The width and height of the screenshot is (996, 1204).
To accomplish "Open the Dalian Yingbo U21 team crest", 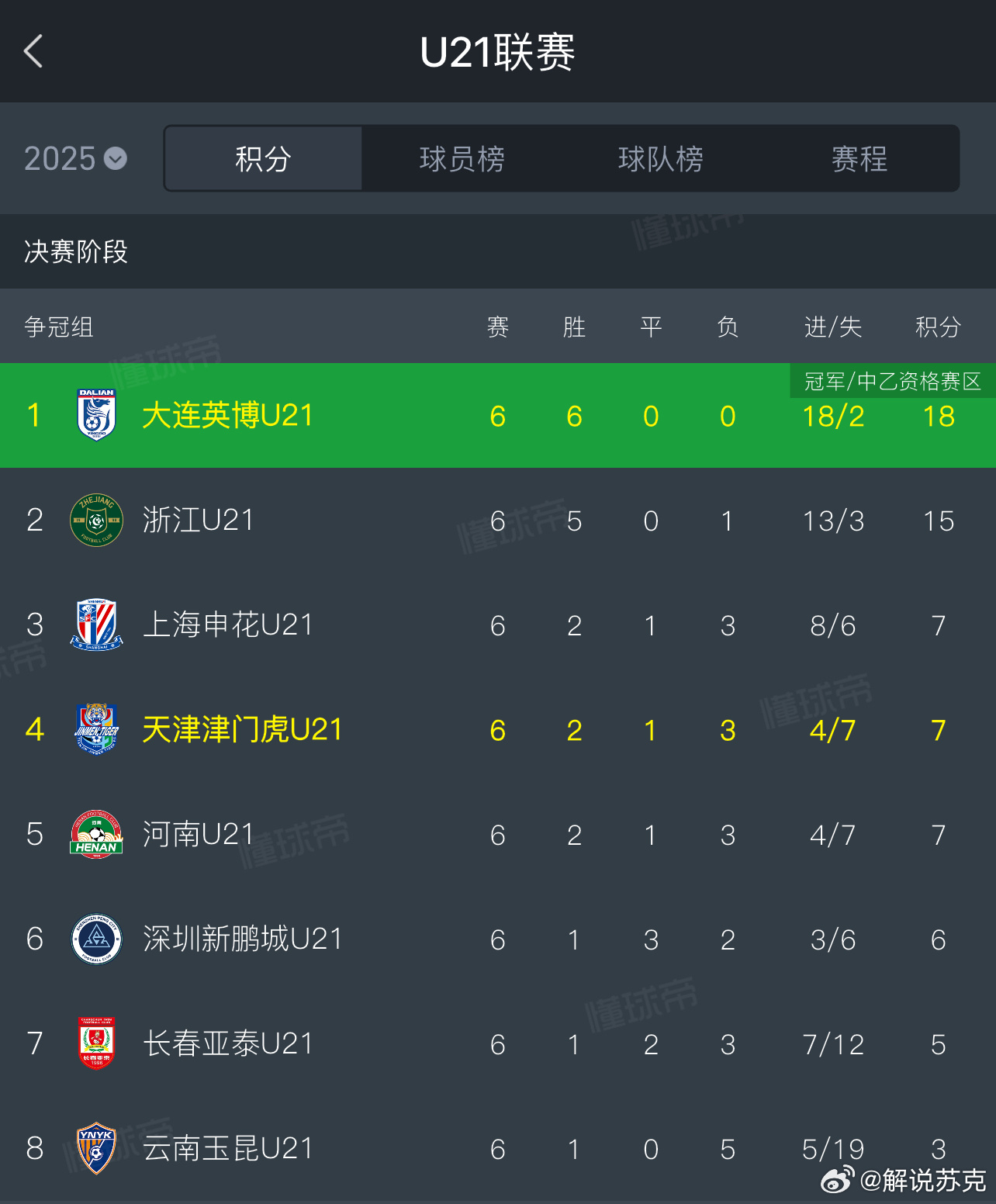I will click(x=96, y=415).
